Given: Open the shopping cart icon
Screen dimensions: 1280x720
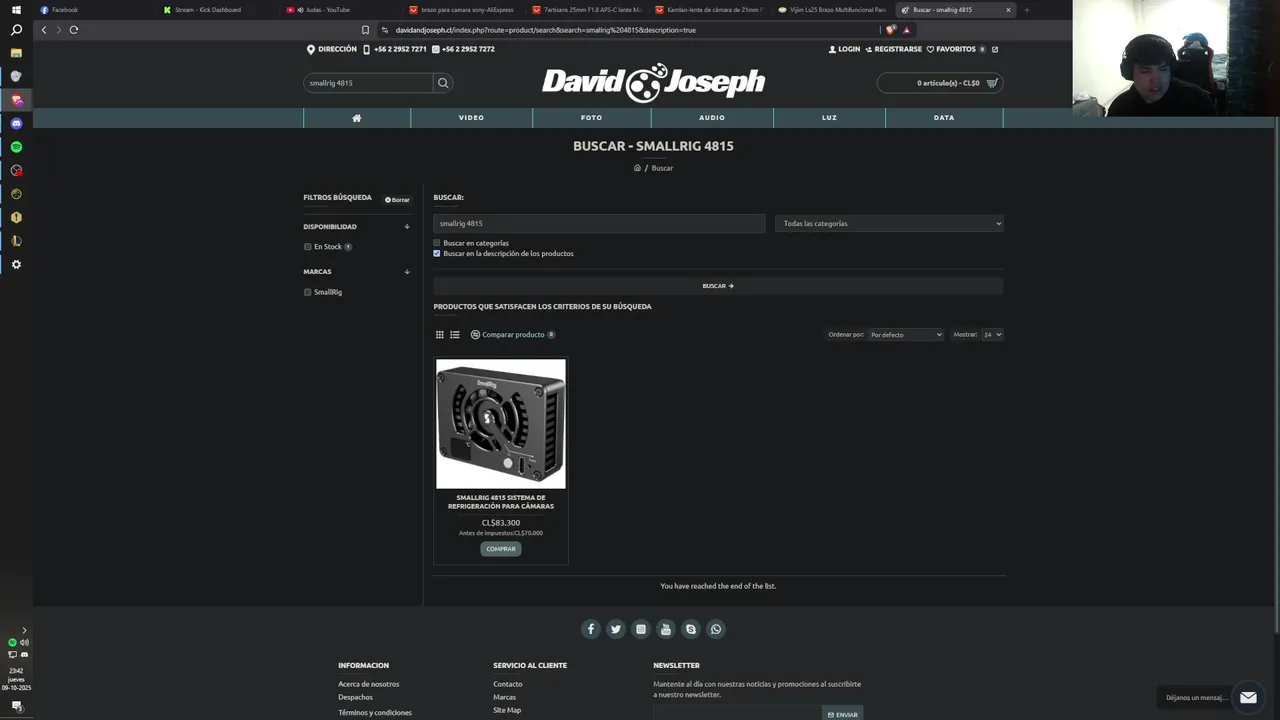Looking at the screenshot, I should tap(992, 83).
